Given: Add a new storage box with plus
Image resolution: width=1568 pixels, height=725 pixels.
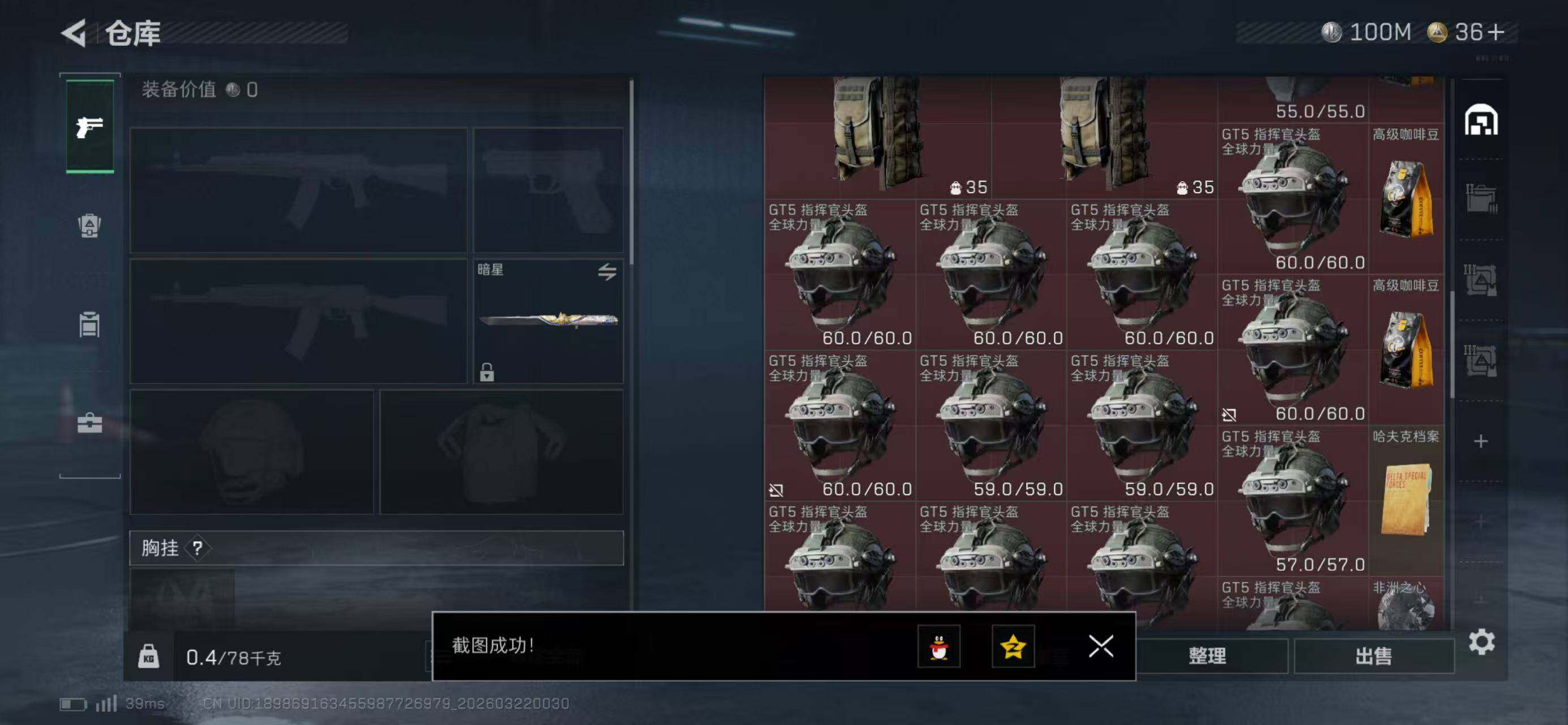Looking at the screenshot, I should pyautogui.click(x=1481, y=441).
